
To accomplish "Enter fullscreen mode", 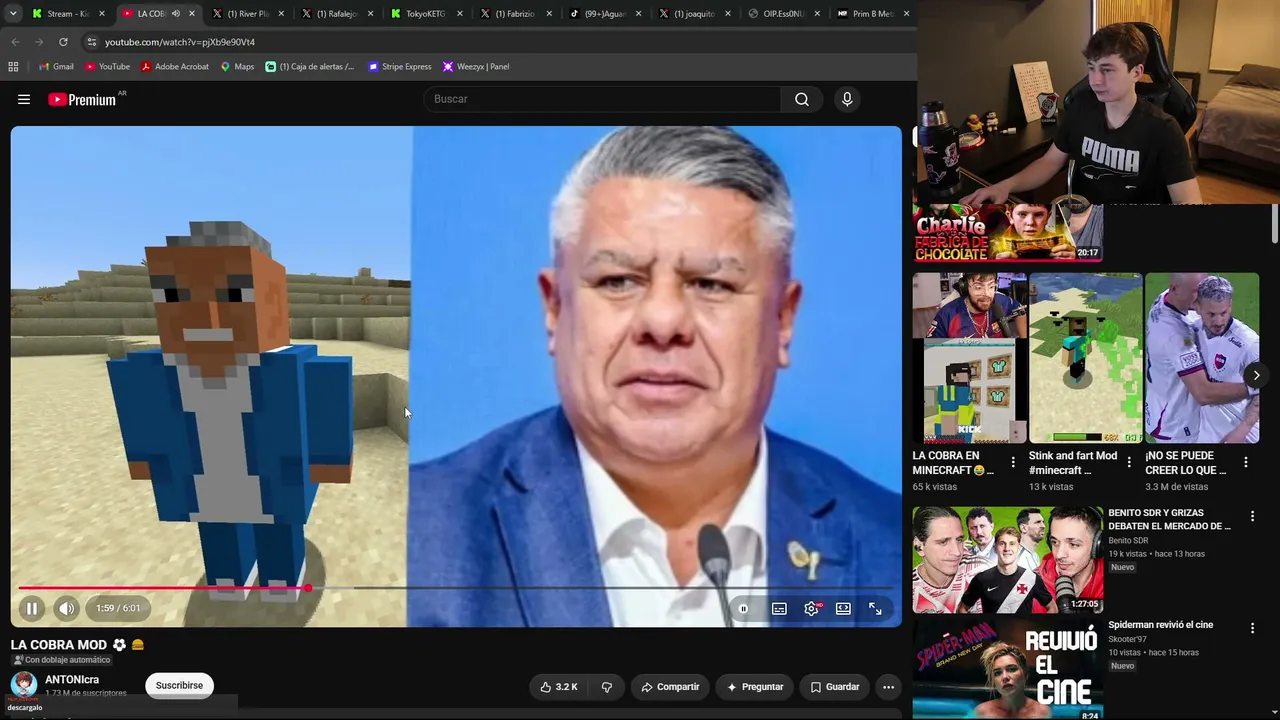I will point(875,608).
